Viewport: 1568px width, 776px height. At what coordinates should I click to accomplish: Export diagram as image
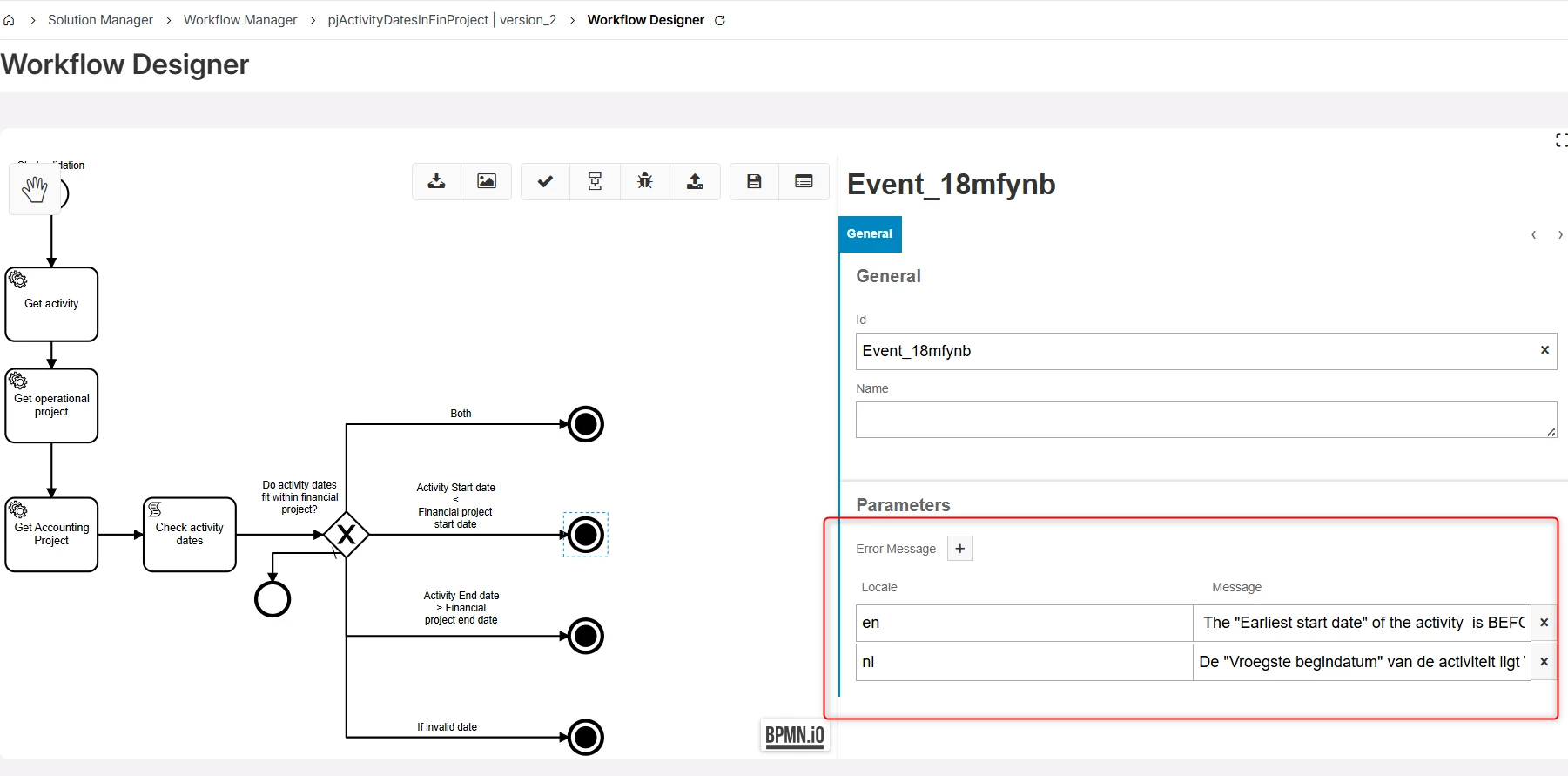coord(487,181)
